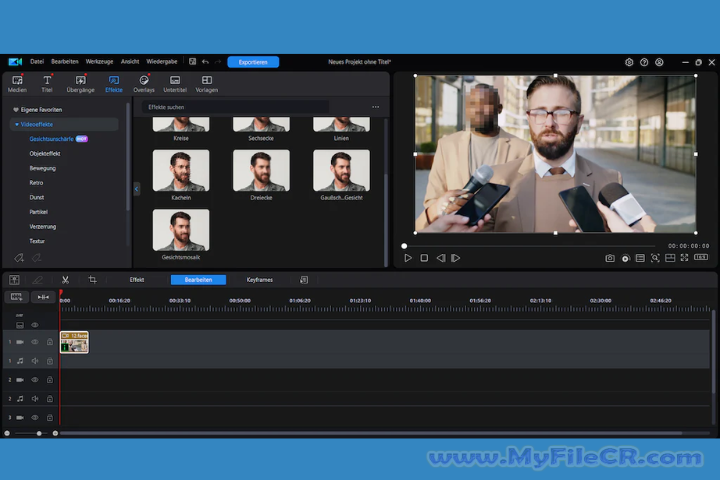Open the help question mark icon
Screen dimensions: 720x480
(644, 62)
